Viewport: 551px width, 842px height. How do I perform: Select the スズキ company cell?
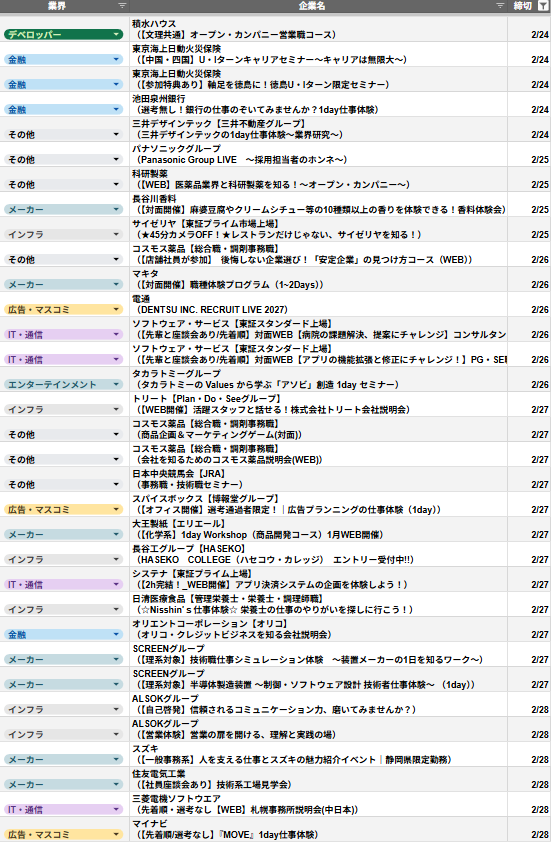tap(319, 754)
